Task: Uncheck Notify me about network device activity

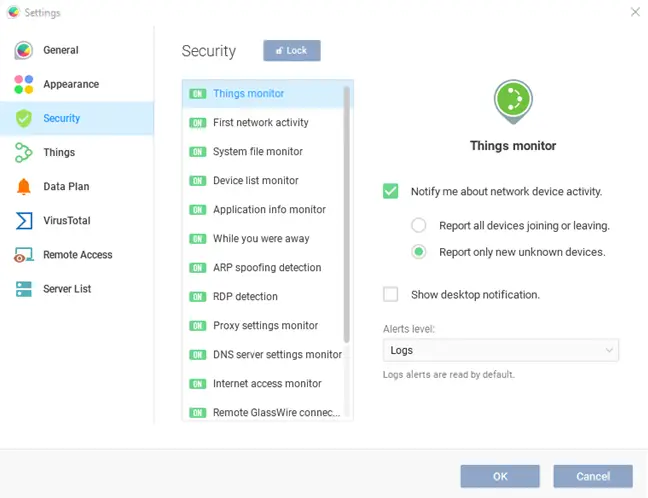Action: 391,191
